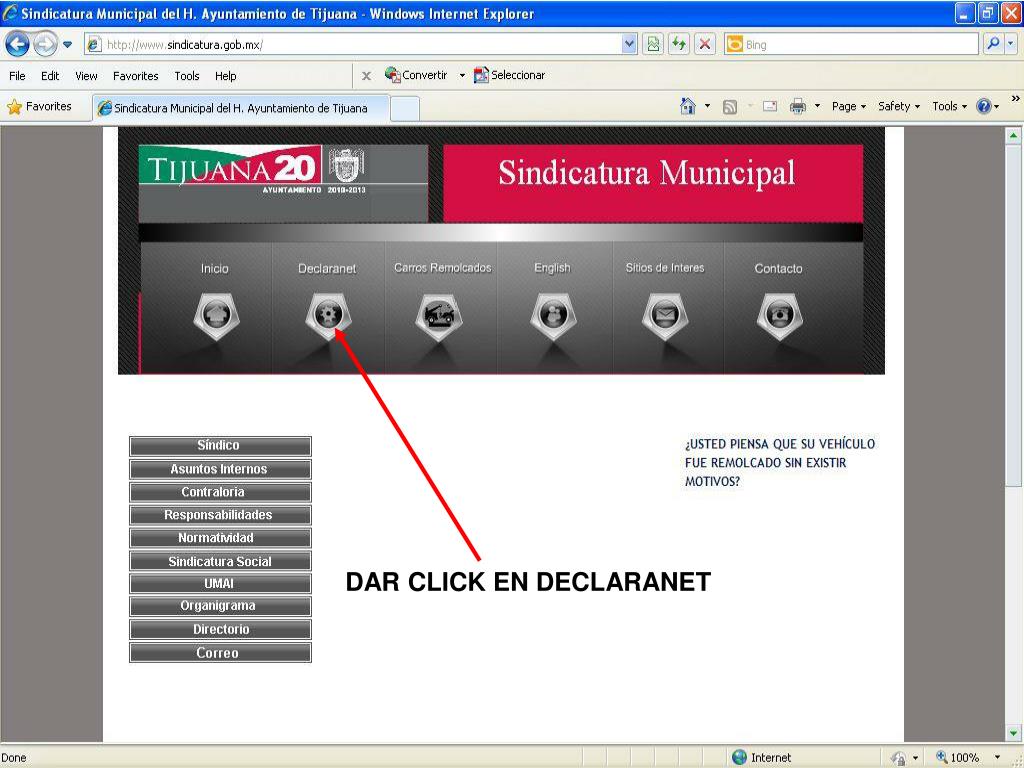Open the Convertir dropdown arrow
1024x768 pixels.
click(462, 76)
